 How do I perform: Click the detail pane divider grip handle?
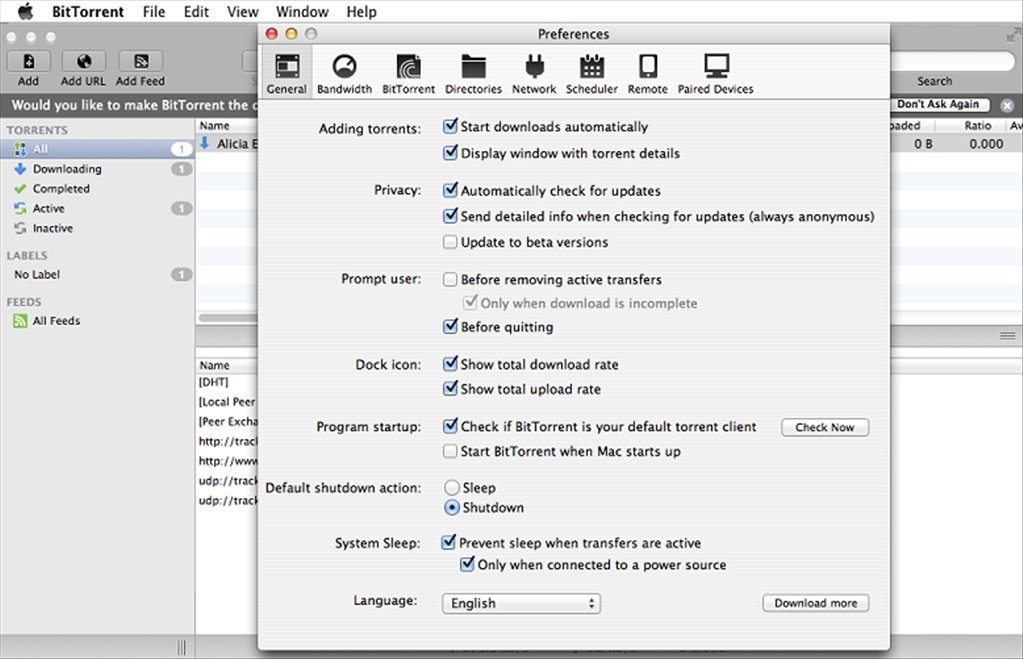click(1007, 335)
